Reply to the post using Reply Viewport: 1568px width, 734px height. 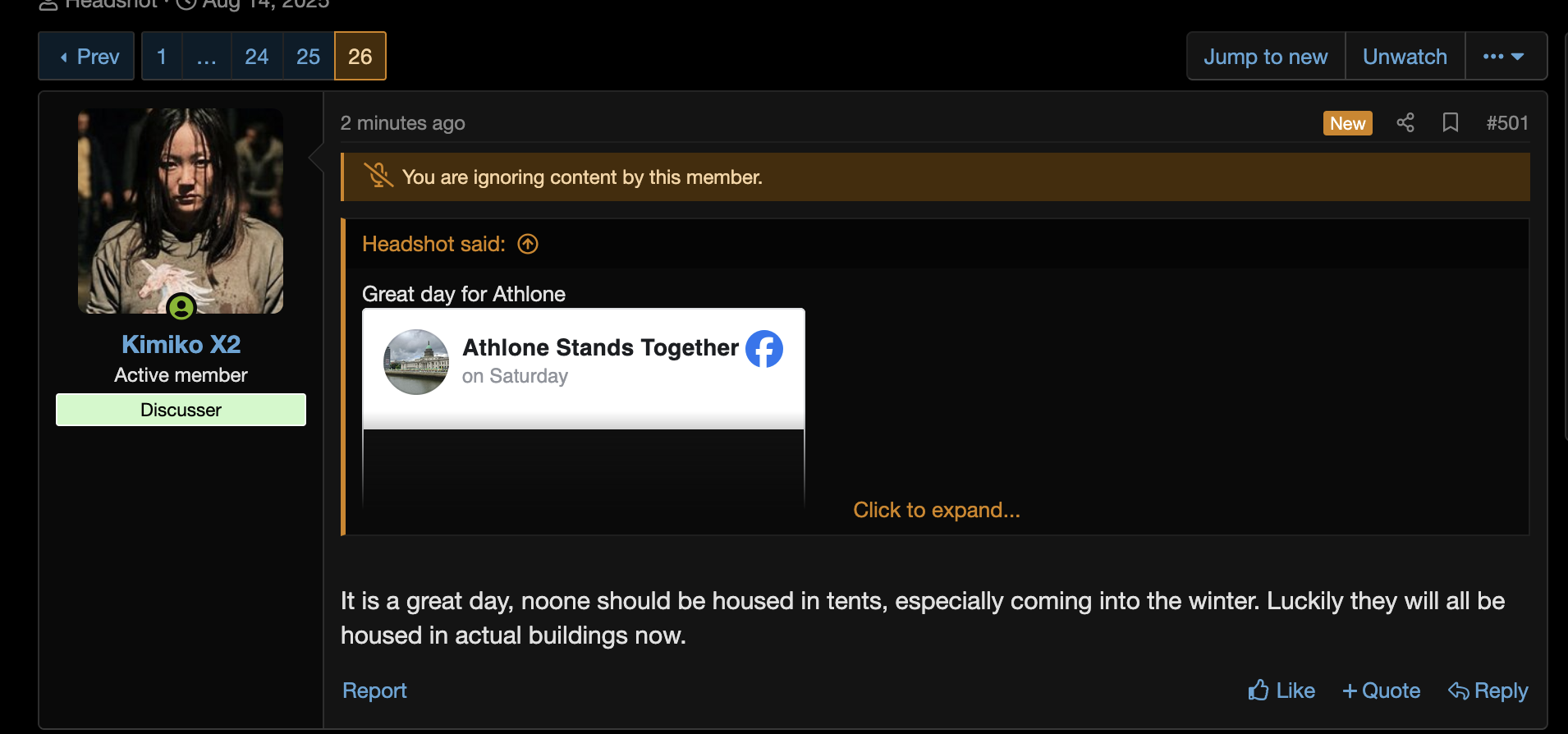pos(1488,690)
